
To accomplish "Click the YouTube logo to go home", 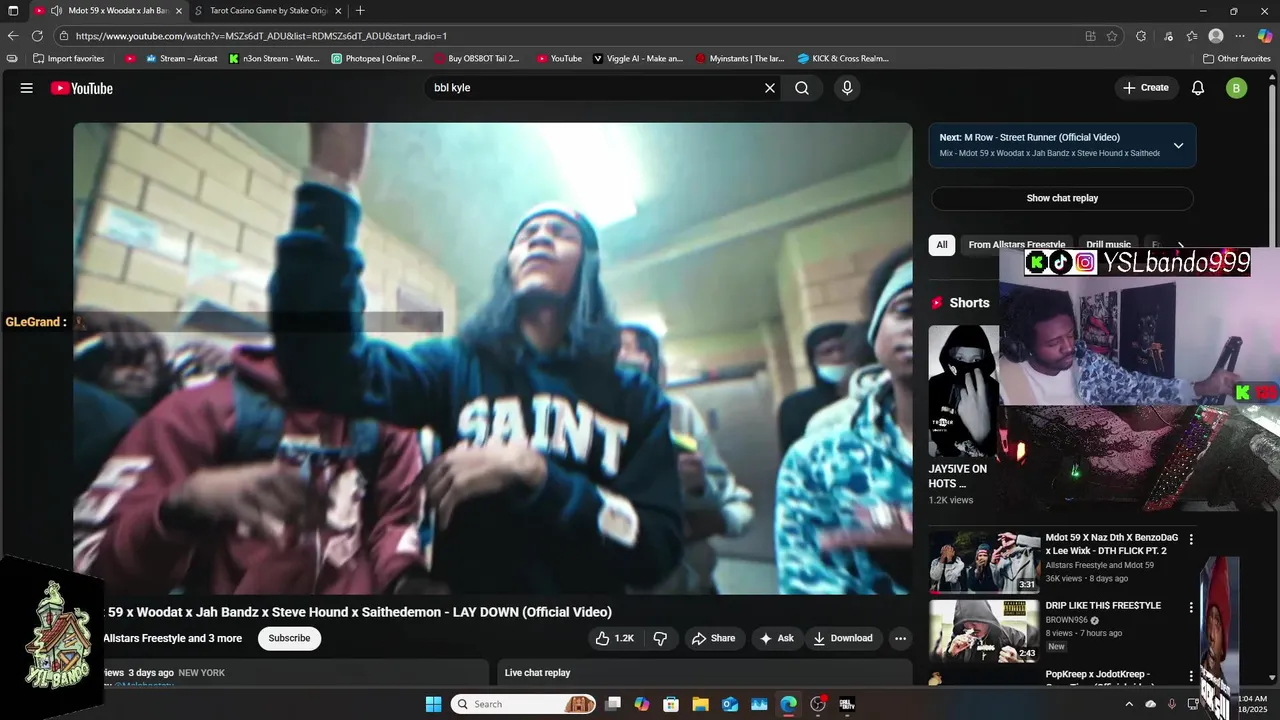I will (82, 88).
